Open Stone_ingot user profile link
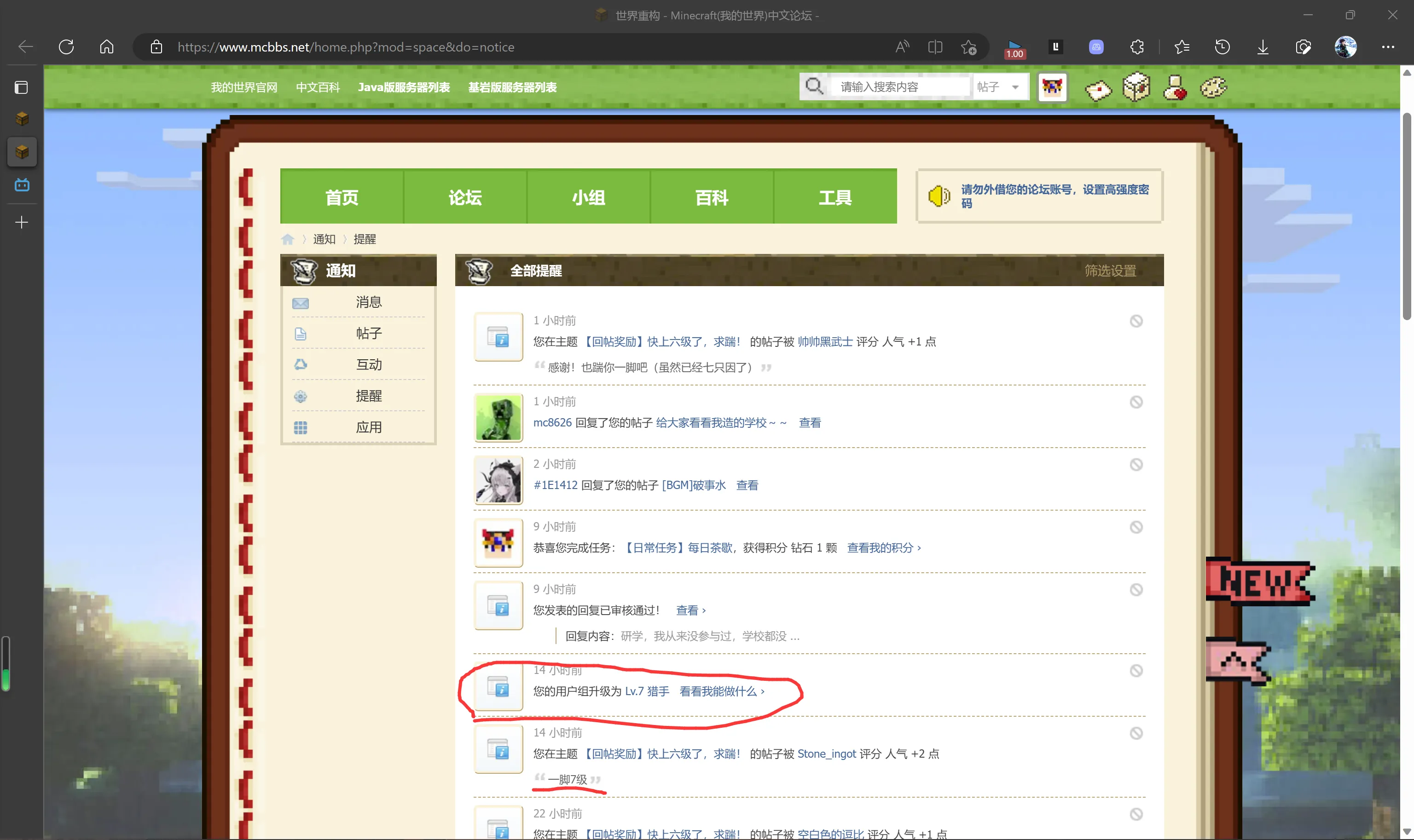This screenshot has height=840, width=1414. 826,754
